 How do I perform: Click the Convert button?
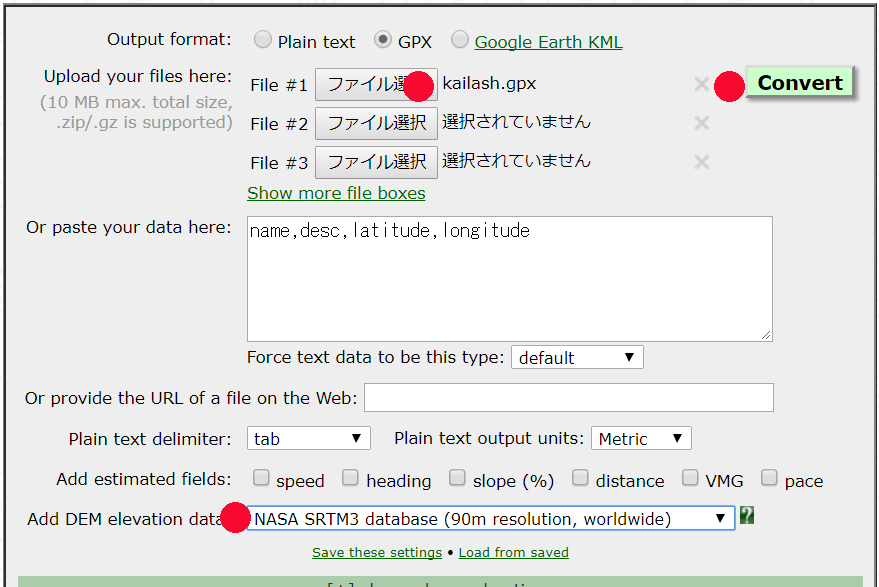click(x=800, y=82)
